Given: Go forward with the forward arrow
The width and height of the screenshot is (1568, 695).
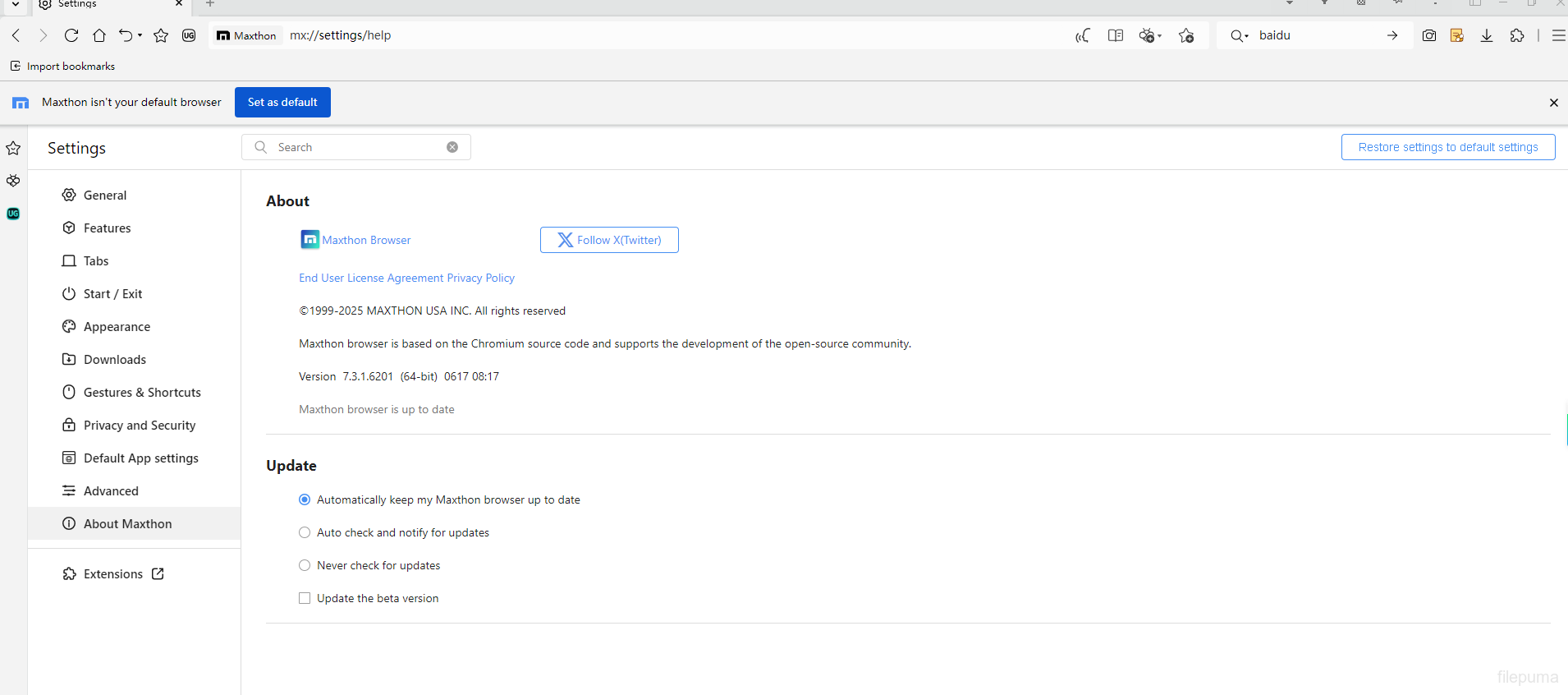Looking at the screenshot, I should pyautogui.click(x=43, y=35).
